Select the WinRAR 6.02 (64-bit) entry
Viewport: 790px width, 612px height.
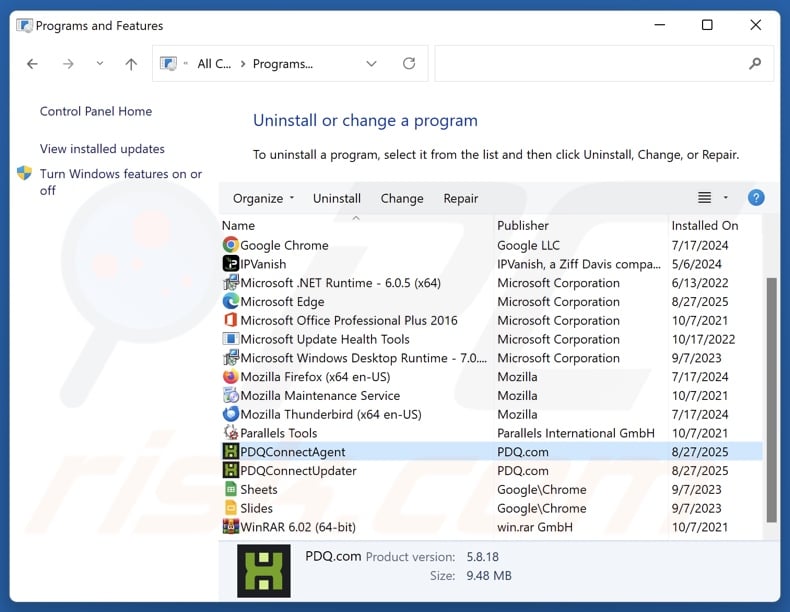298,527
